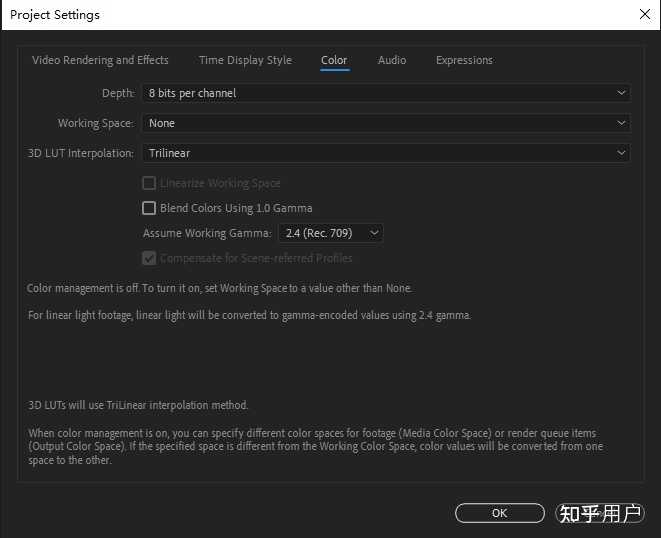Click the Blend Colors Using 1.0 Gamma label

[236, 208]
